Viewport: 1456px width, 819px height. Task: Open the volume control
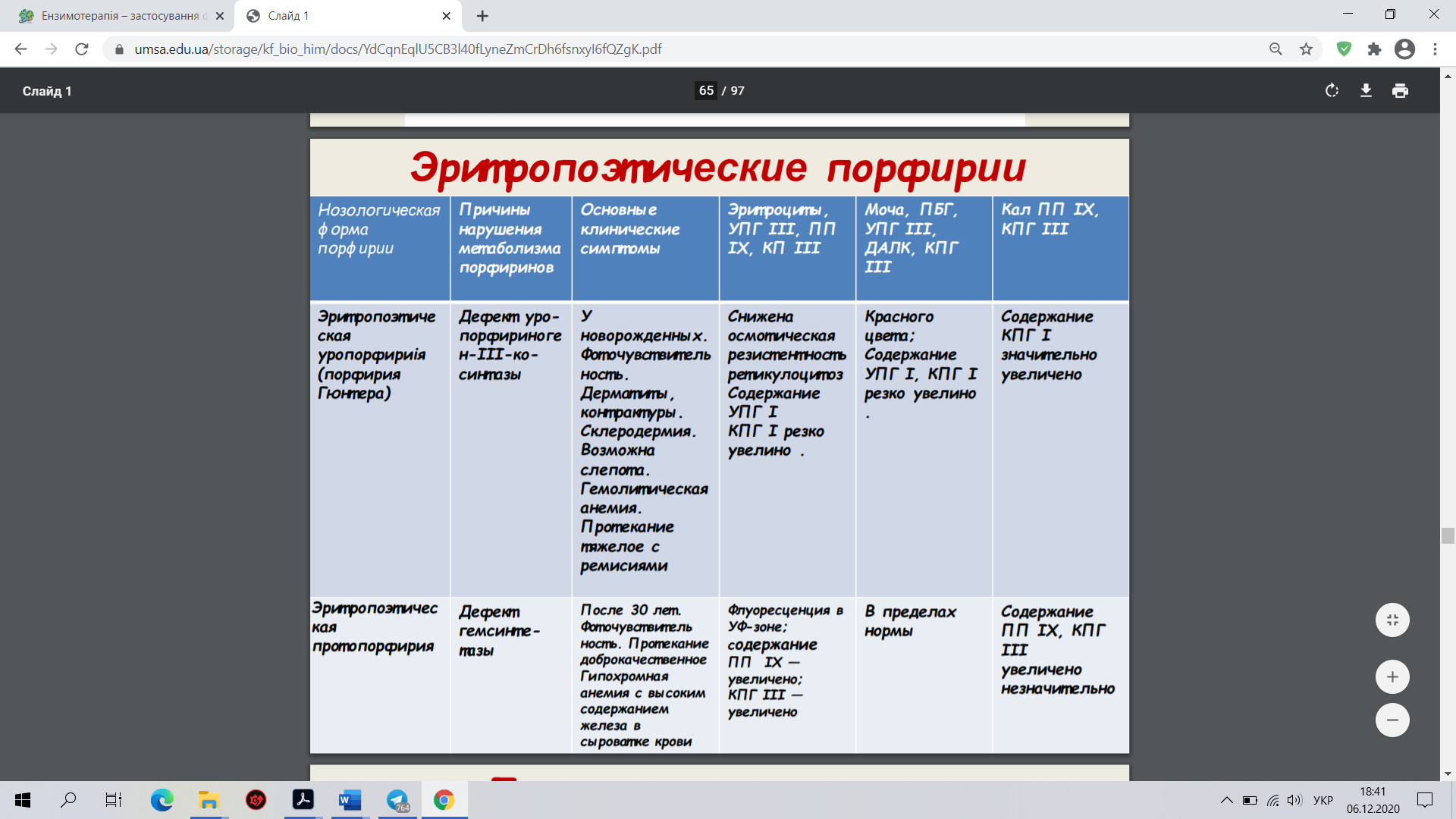pos(1294,800)
